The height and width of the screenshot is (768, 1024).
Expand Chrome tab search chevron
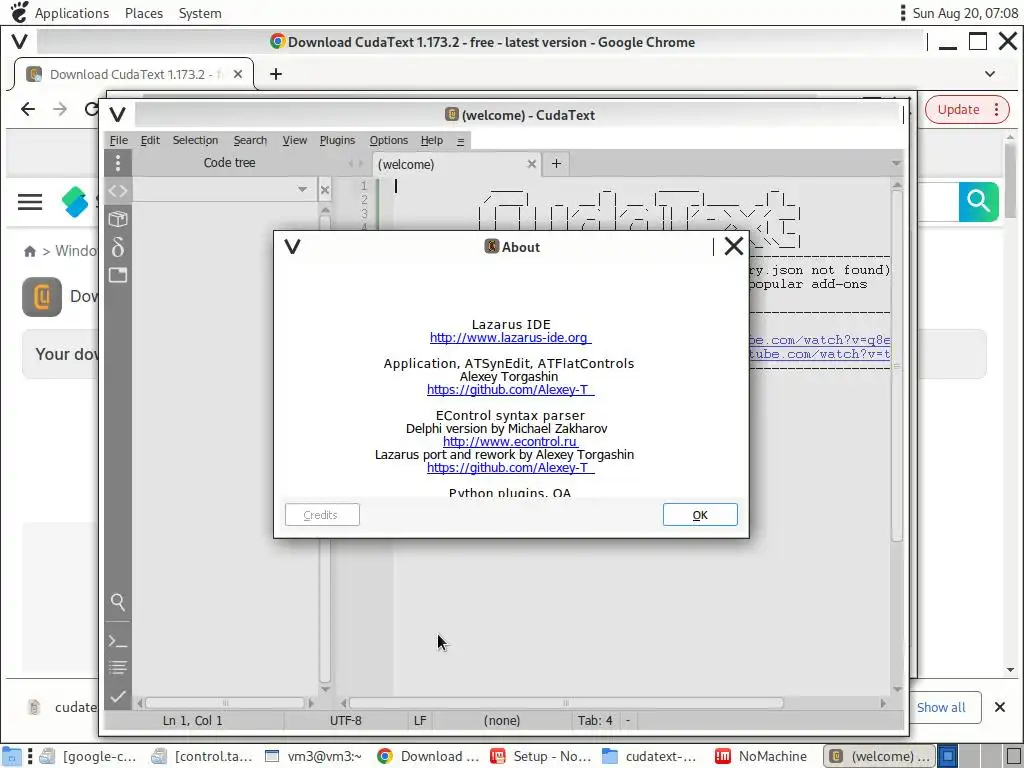[x=990, y=74]
